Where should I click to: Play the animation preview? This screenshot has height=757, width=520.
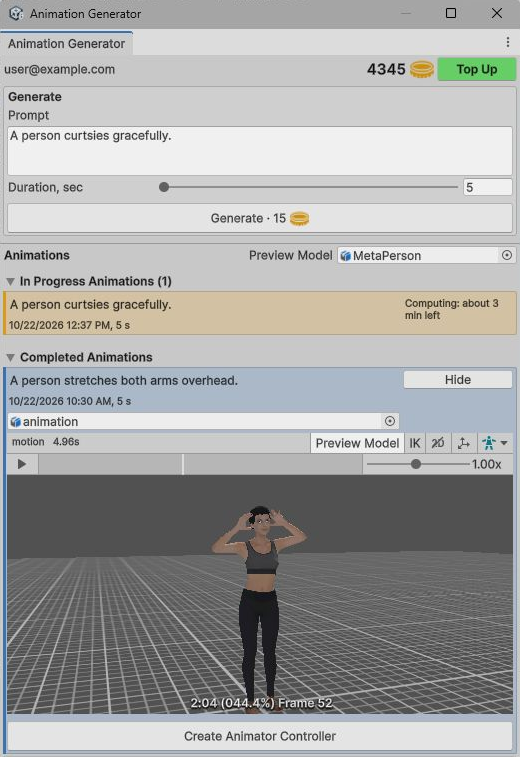[22, 464]
